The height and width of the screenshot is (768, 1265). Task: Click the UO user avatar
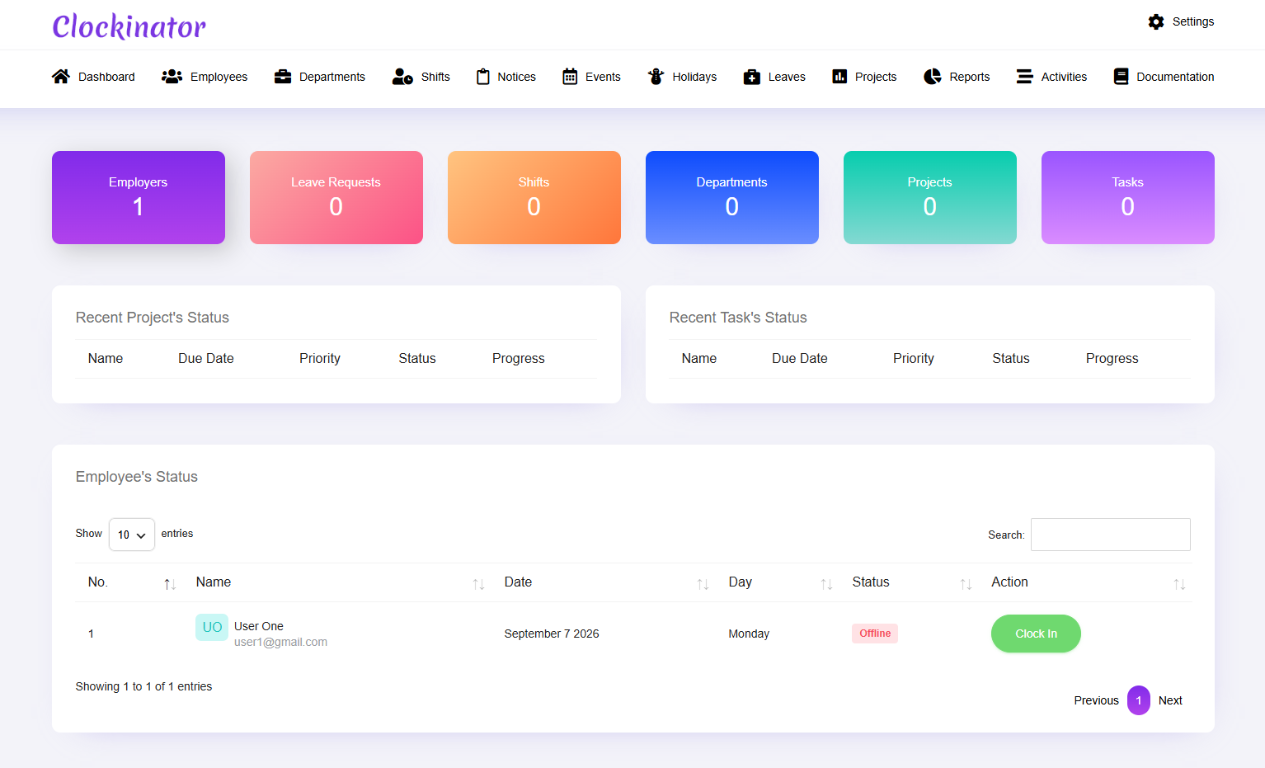click(212, 627)
